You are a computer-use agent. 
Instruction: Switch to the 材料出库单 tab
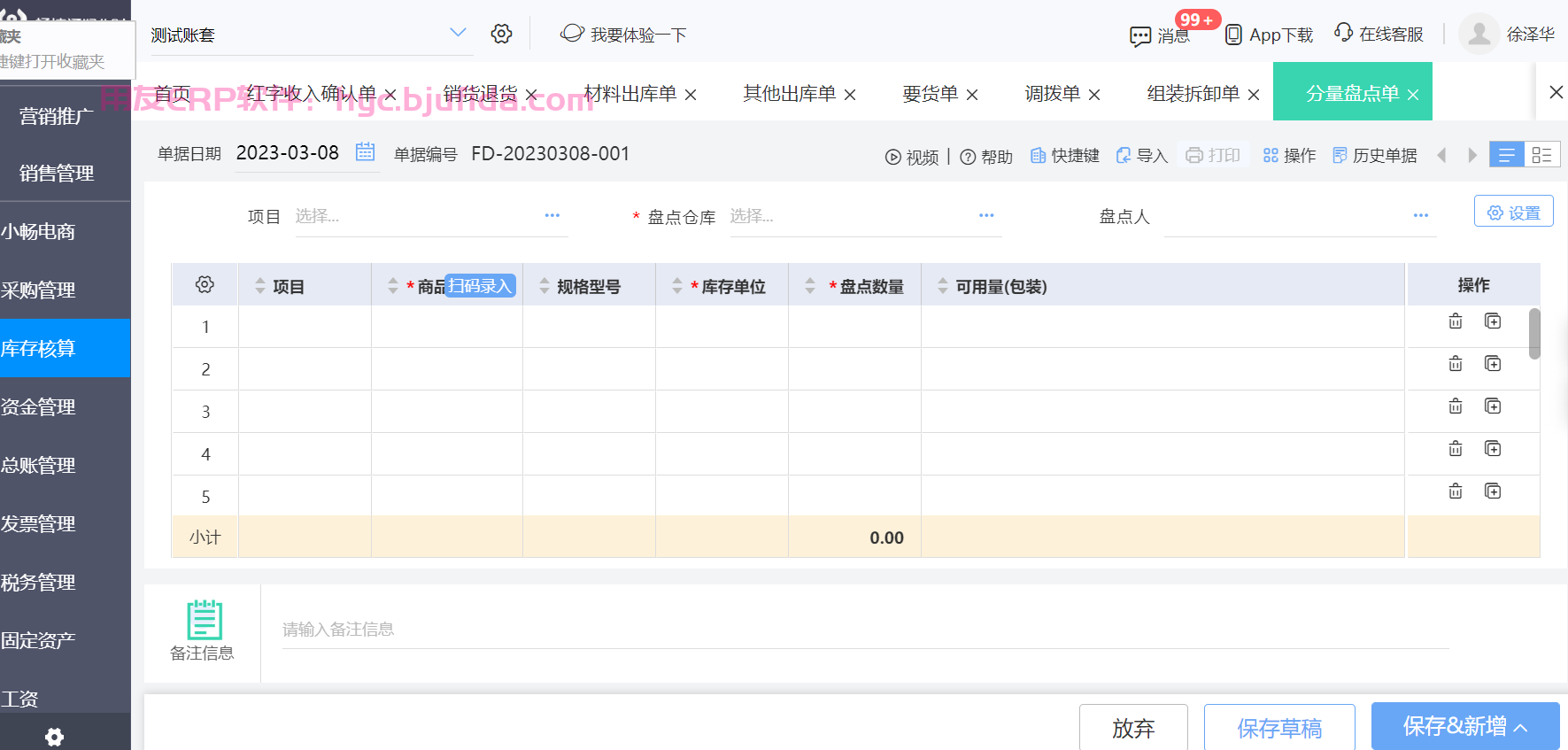(630, 93)
